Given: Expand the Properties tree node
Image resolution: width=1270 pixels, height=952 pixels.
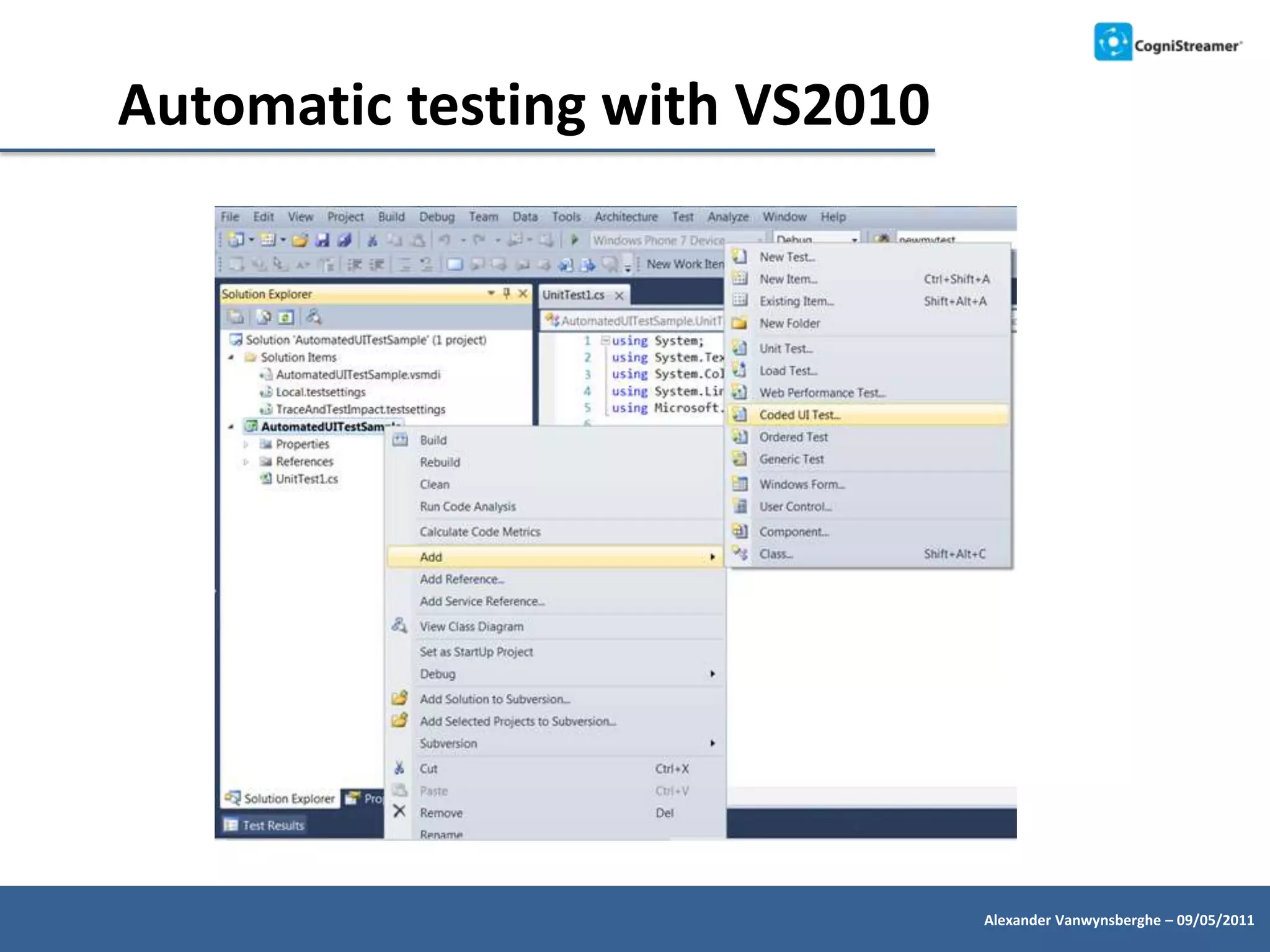Looking at the screenshot, I should pos(246,444).
